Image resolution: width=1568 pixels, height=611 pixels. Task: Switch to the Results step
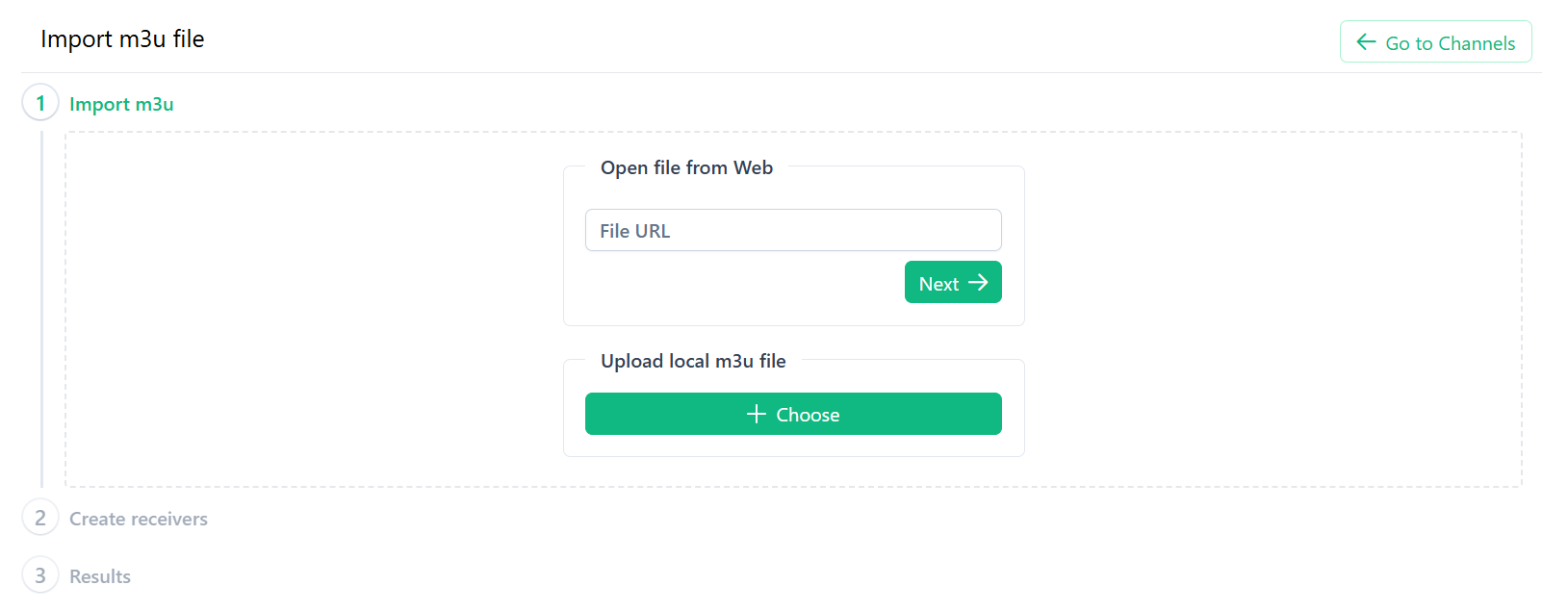pos(100,576)
